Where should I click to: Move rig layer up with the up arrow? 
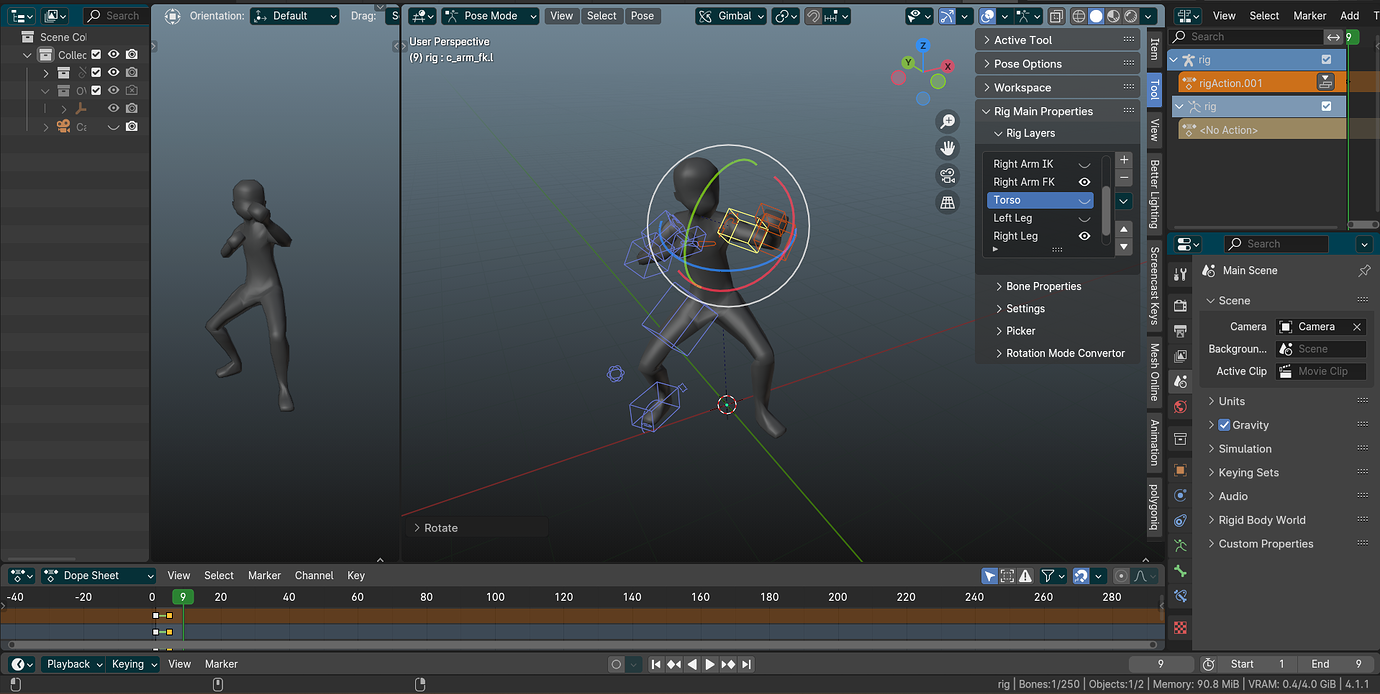click(1124, 229)
